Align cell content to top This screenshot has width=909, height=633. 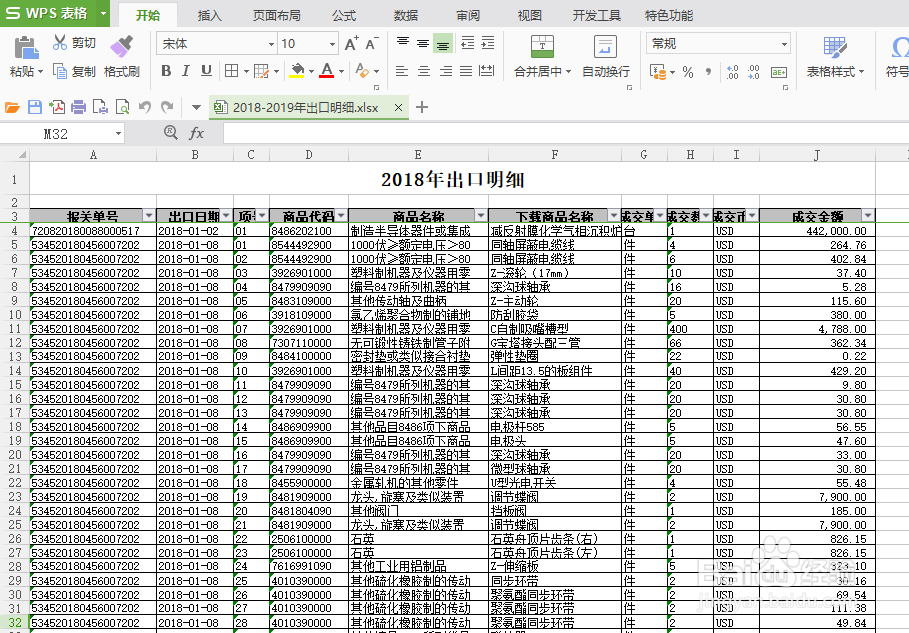point(403,43)
